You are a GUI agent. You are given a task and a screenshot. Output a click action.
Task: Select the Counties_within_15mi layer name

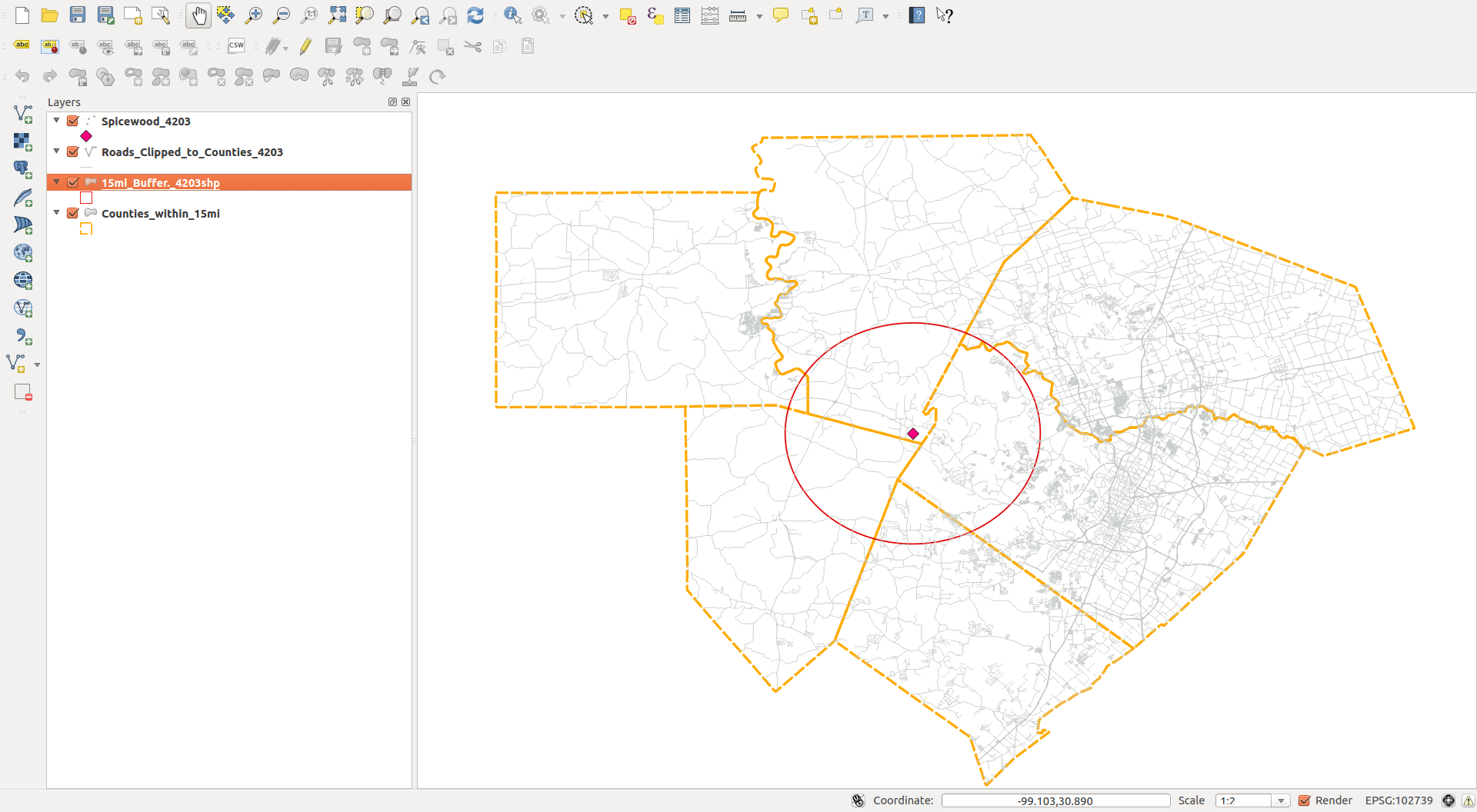161,214
